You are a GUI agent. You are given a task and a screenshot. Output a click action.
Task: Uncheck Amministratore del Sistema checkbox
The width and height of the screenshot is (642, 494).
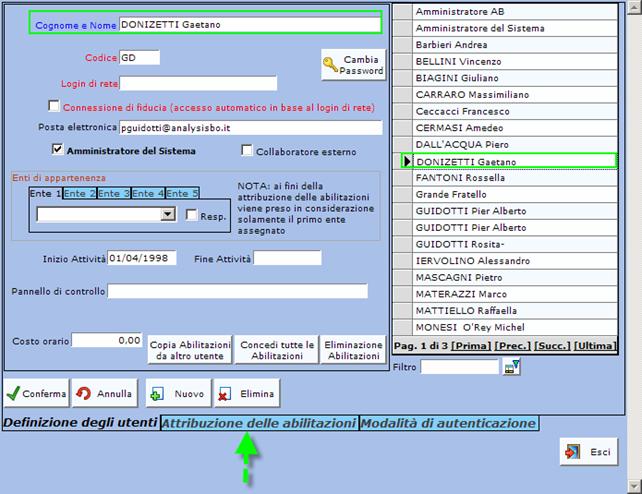coord(58,150)
